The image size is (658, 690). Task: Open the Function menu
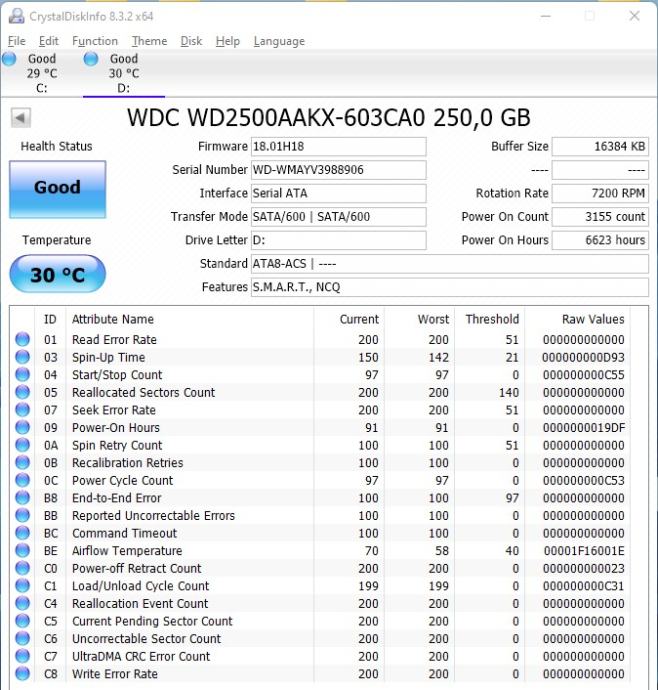coord(95,41)
